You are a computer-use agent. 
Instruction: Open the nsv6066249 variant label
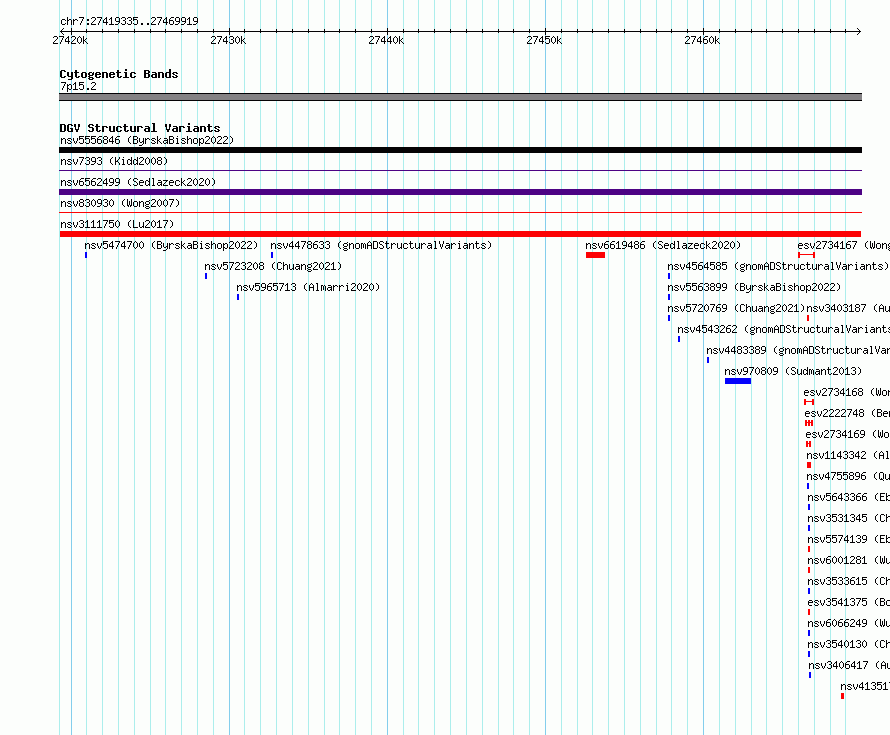point(849,623)
